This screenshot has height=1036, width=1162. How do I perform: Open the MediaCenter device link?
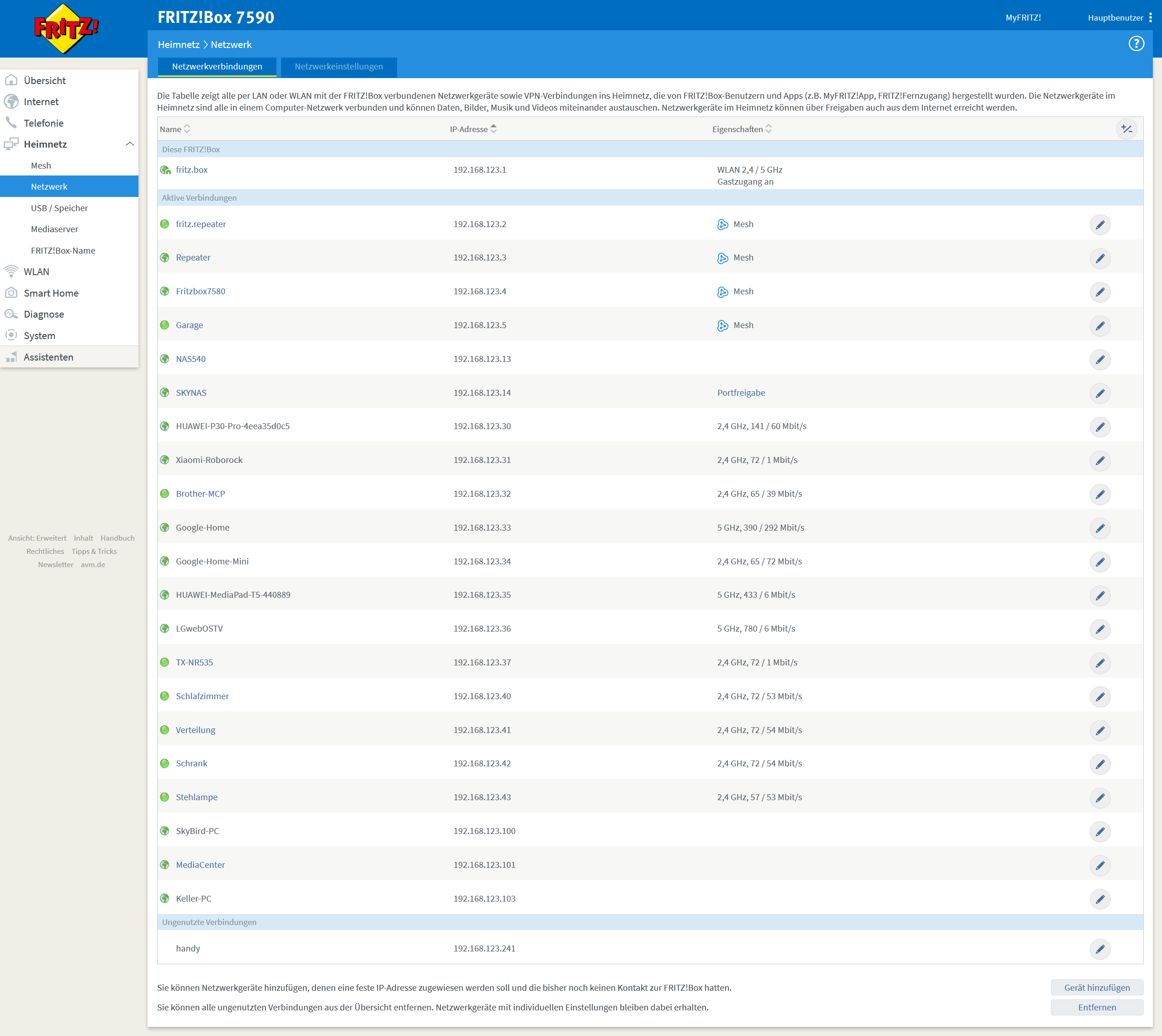[x=200, y=865]
